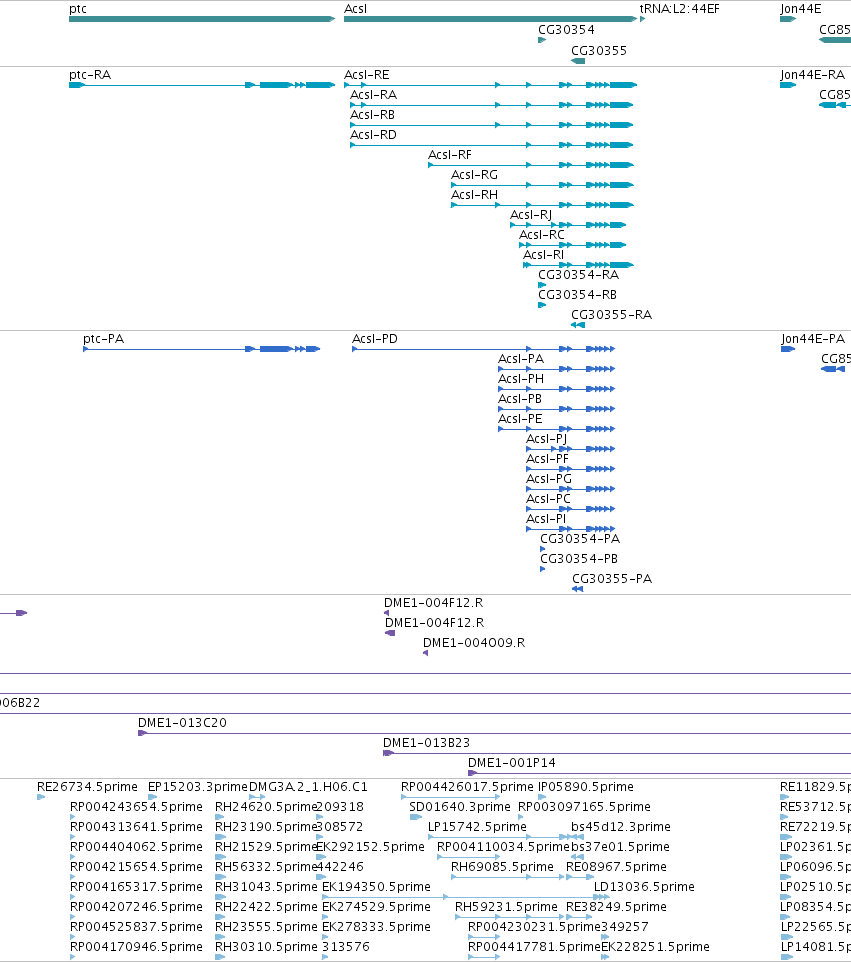This screenshot has width=851, height=962.
Task: Click the CG30355-PA label
Action: click(x=612, y=579)
